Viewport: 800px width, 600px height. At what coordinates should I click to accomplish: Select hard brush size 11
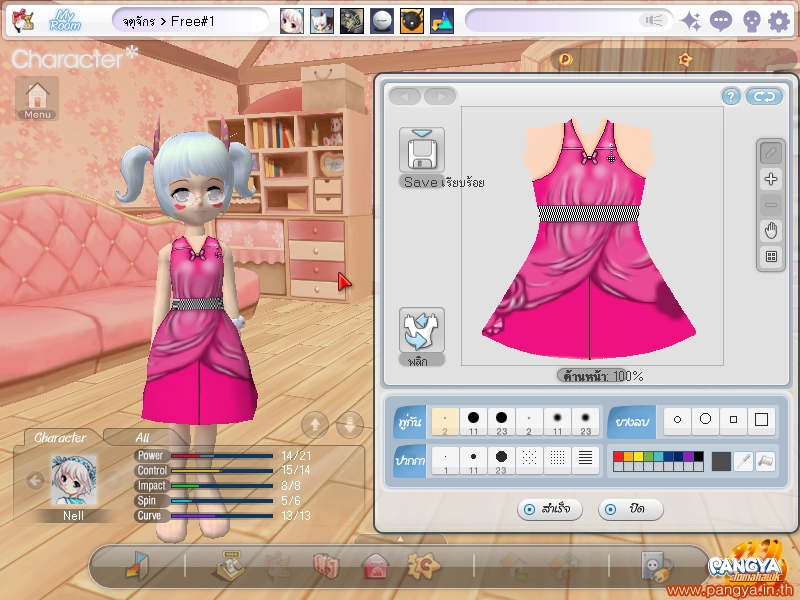(473, 422)
